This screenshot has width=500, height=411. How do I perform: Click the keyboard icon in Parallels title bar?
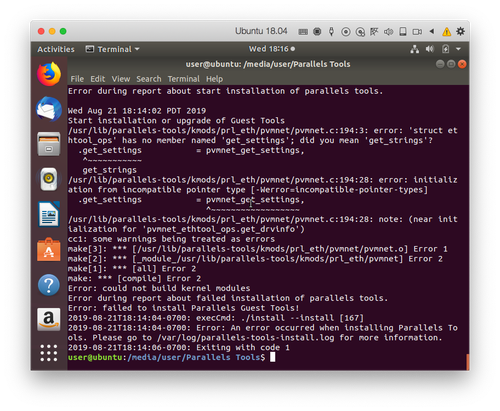coord(303,32)
